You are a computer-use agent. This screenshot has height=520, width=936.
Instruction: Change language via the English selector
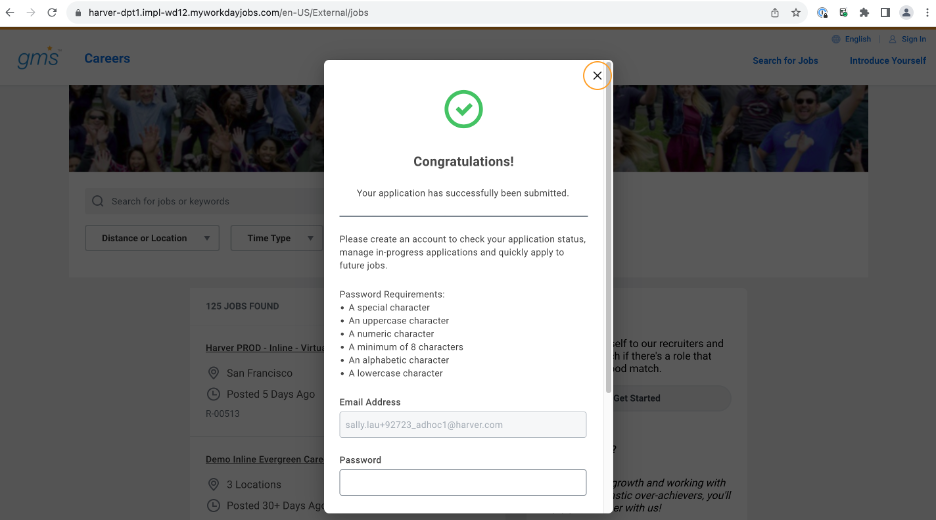(851, 39)
